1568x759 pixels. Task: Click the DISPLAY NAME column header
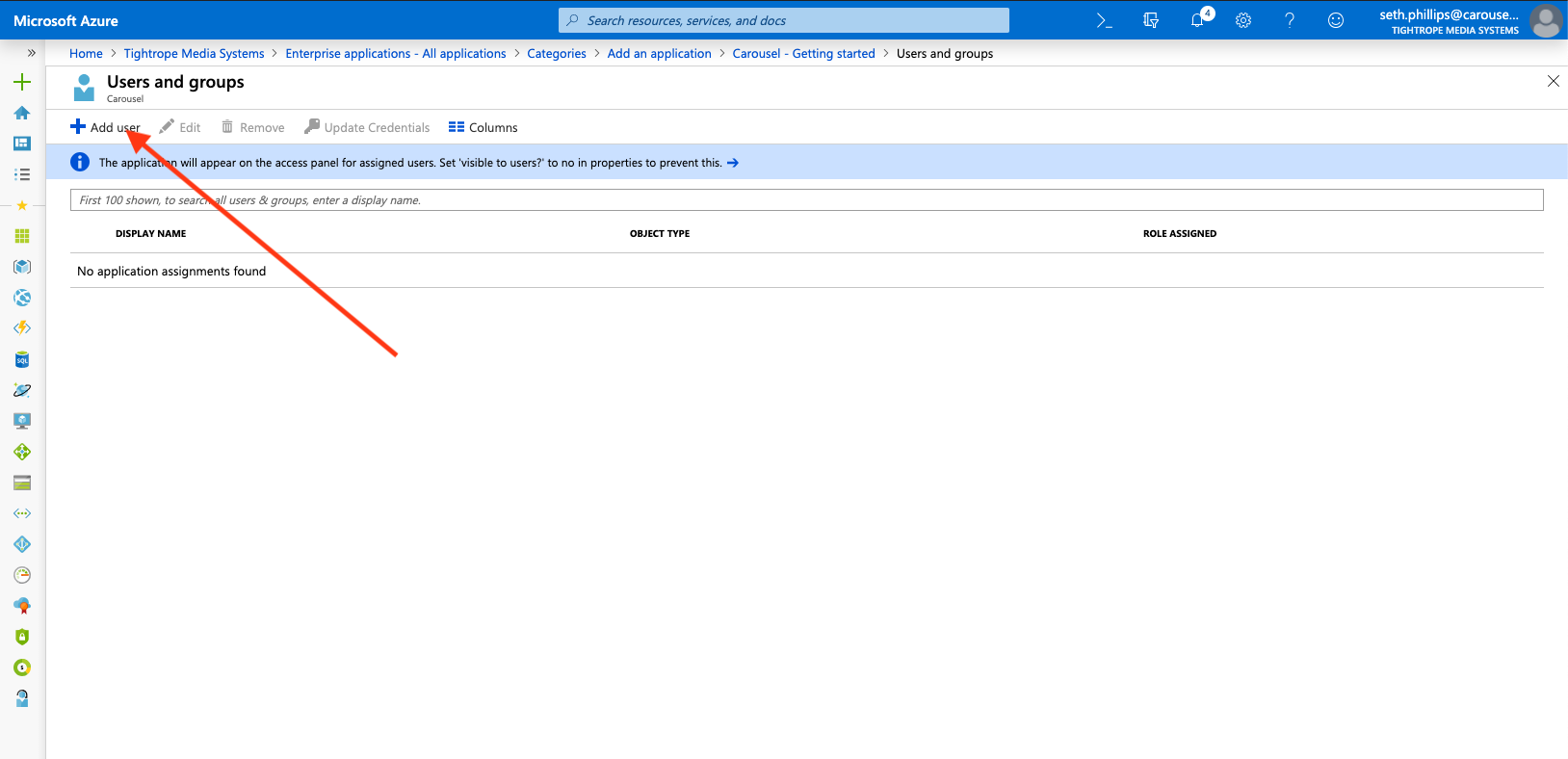click(151, 233)
